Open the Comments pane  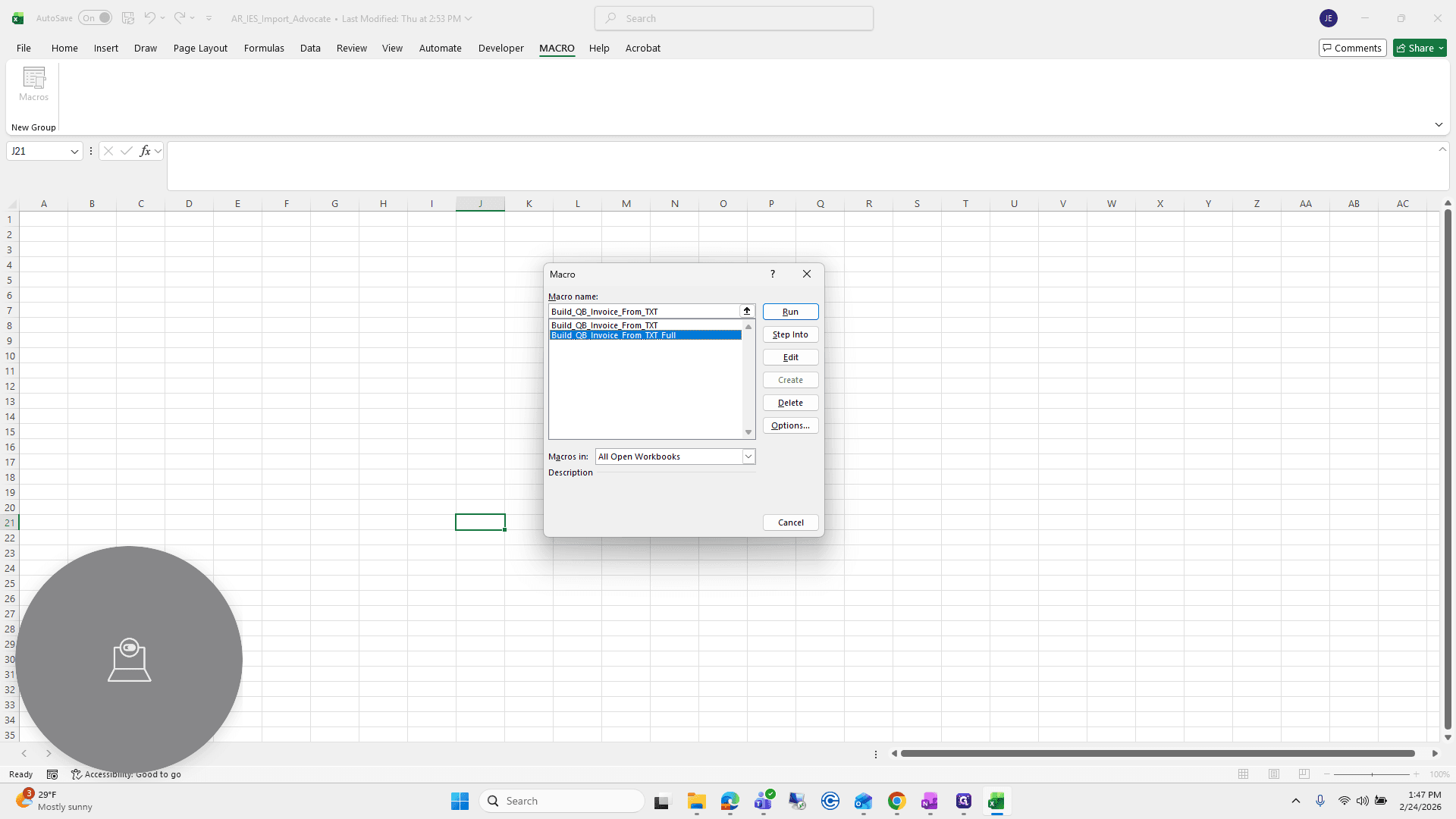pyautogui.click(x=1352, y=48)
